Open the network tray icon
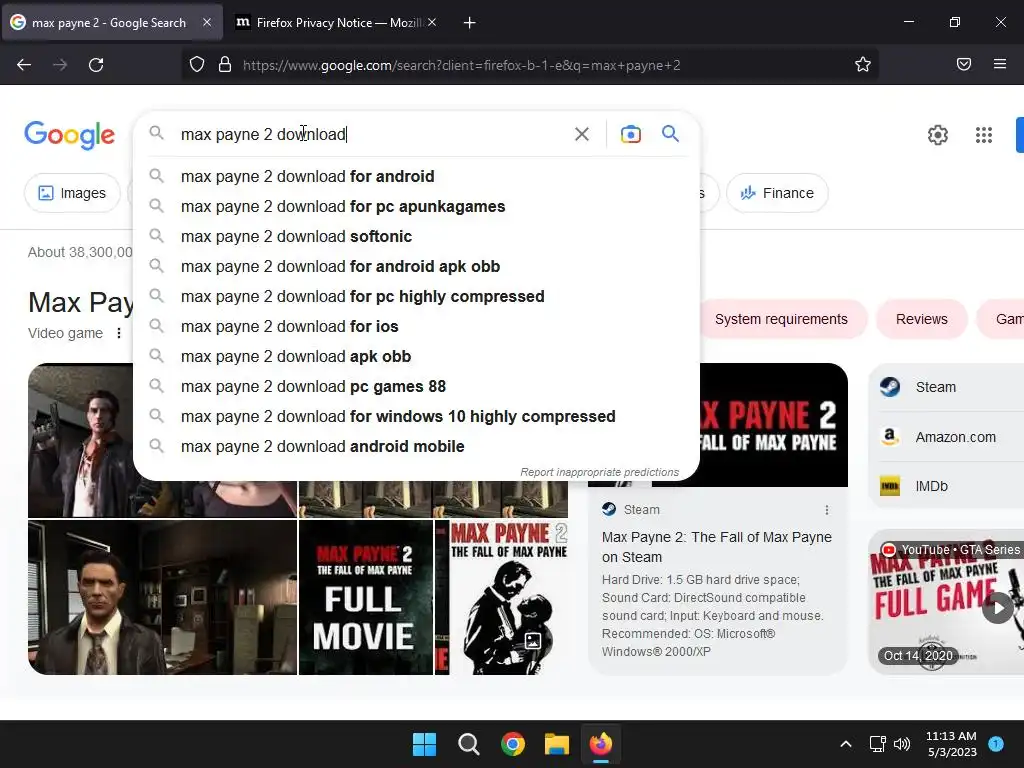This screenshot has height=768, width=1024. pos(877,744)
